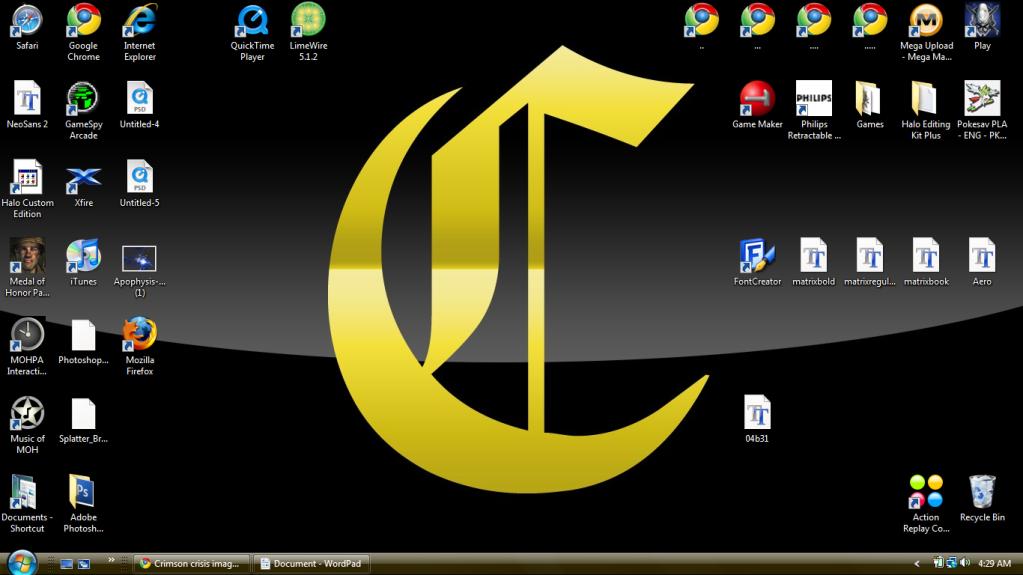This screenshot has height=575, width=1023.
Task: Select the GameSpy Arcade icon
Action: coord(83,99)
